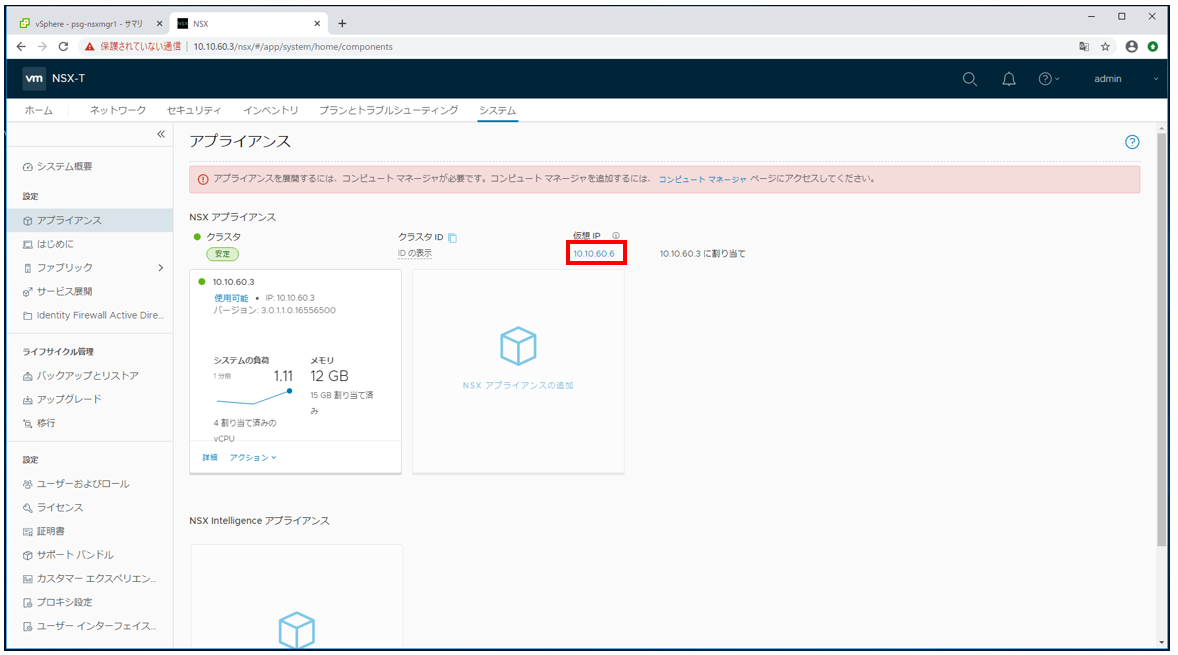The image size is (1178, 655).
Task: Bookmark the page with the star icon
Action: tap(1105, 47)
